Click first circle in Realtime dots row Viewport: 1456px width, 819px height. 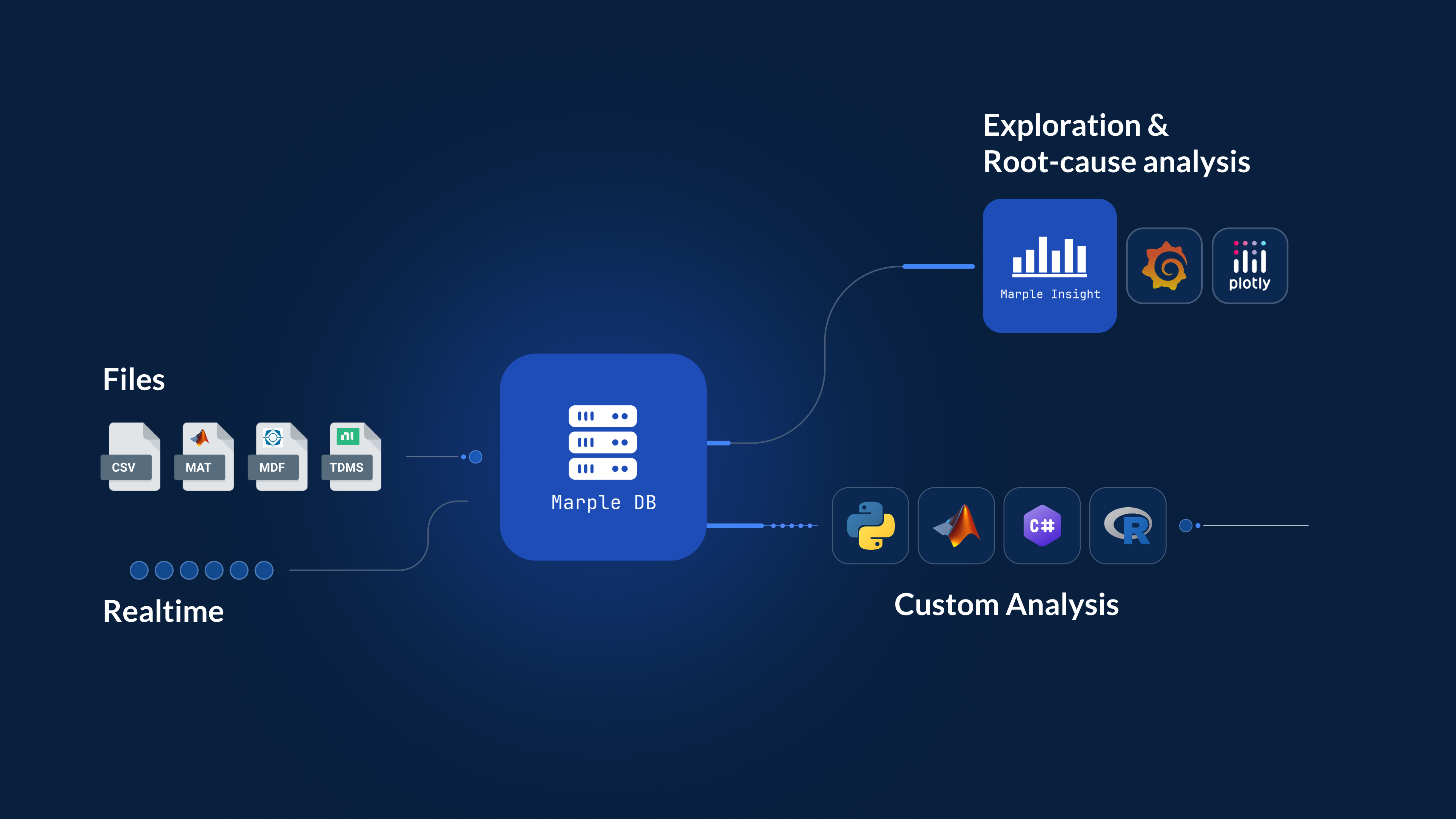(x=139, y=570)
